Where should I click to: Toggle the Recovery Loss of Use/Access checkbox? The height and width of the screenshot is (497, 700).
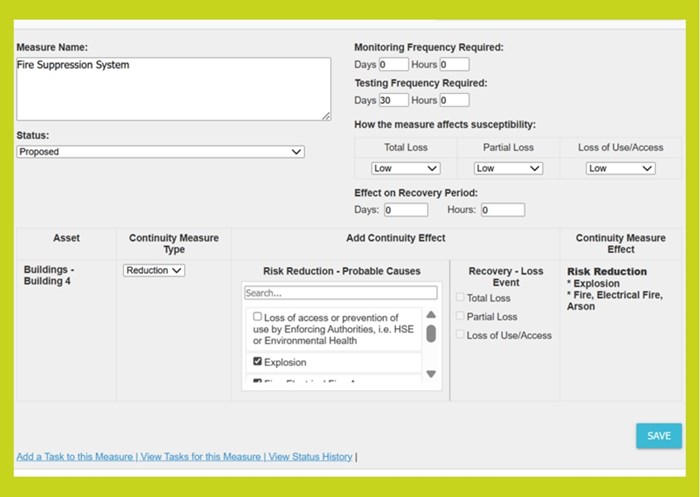460,334
